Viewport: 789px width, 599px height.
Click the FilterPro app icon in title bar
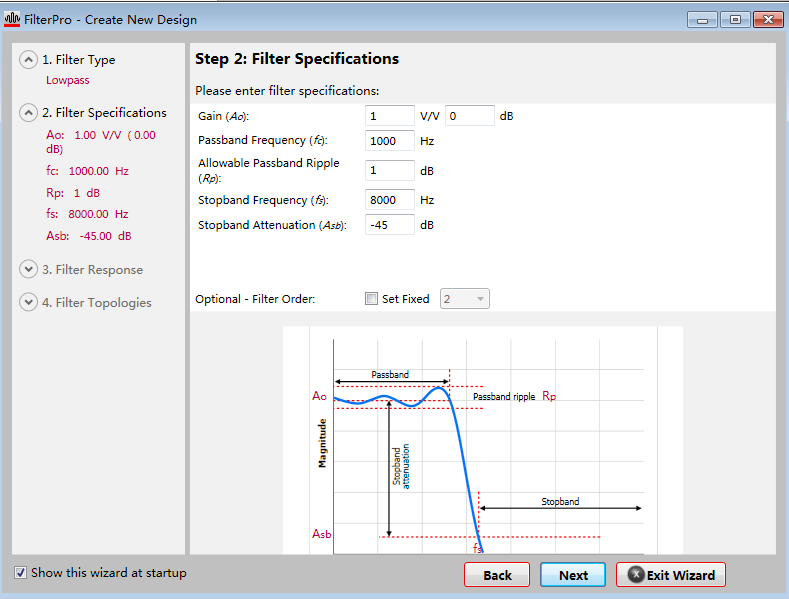coord(12,19)
